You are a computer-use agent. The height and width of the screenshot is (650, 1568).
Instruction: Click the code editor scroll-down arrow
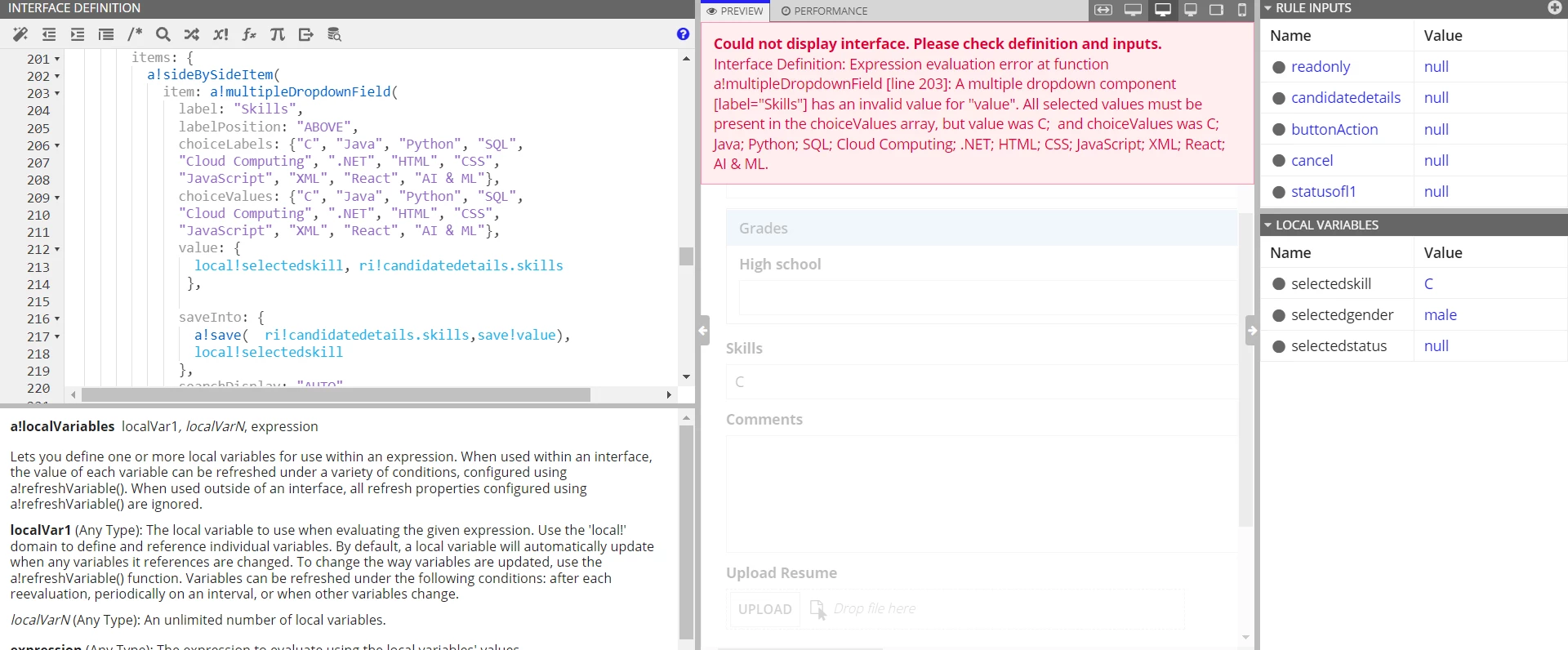point(686,376)
